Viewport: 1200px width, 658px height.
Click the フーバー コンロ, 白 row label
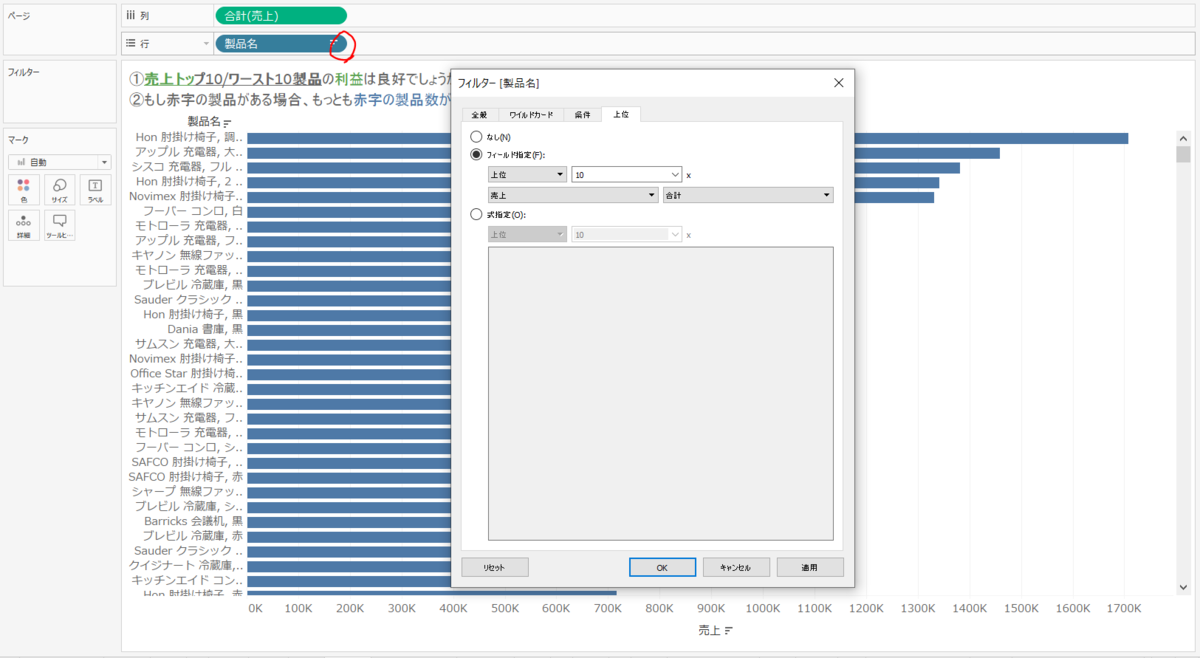click(x=192, y=211)
